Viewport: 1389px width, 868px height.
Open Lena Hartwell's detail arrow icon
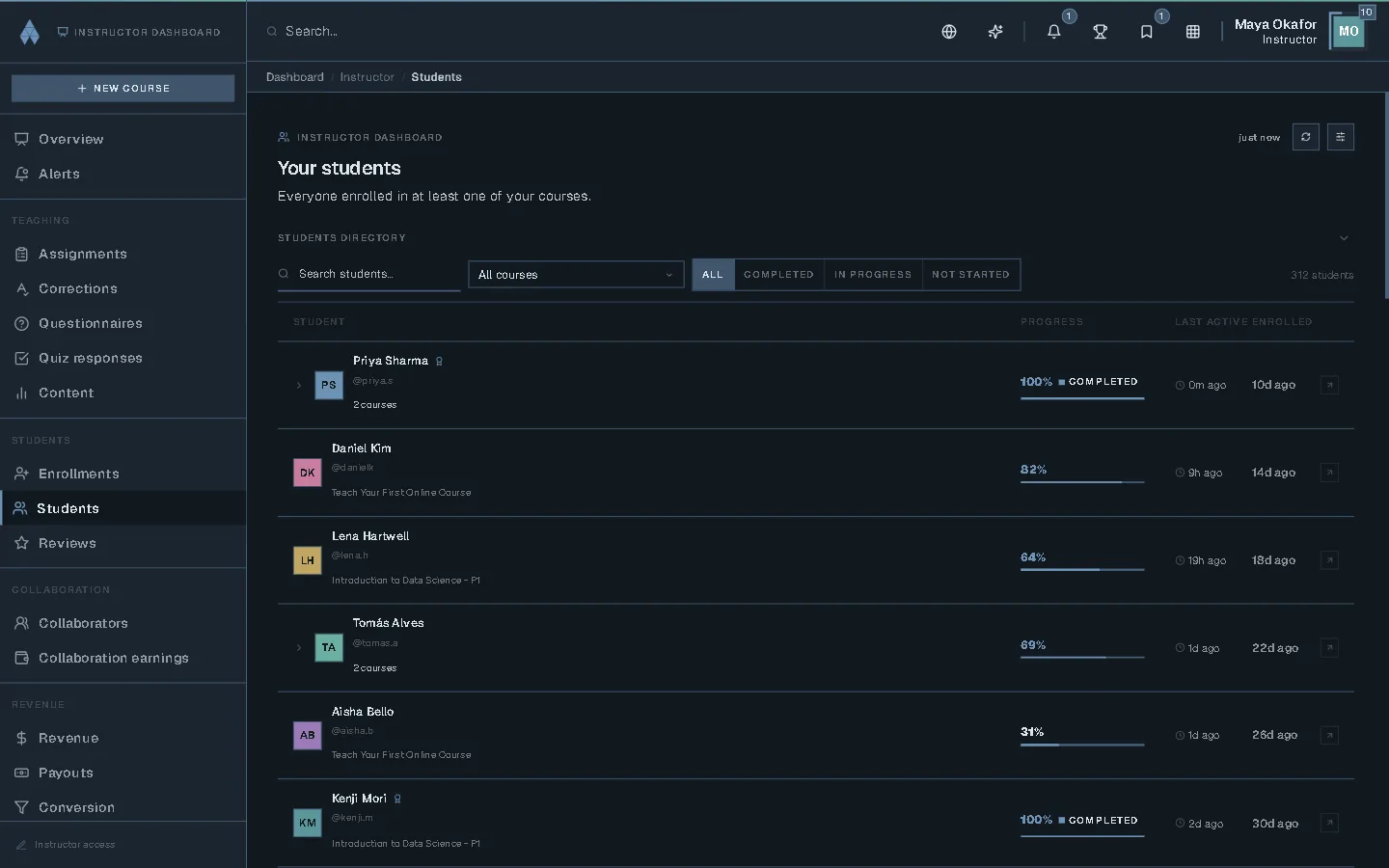point(1329,560)
